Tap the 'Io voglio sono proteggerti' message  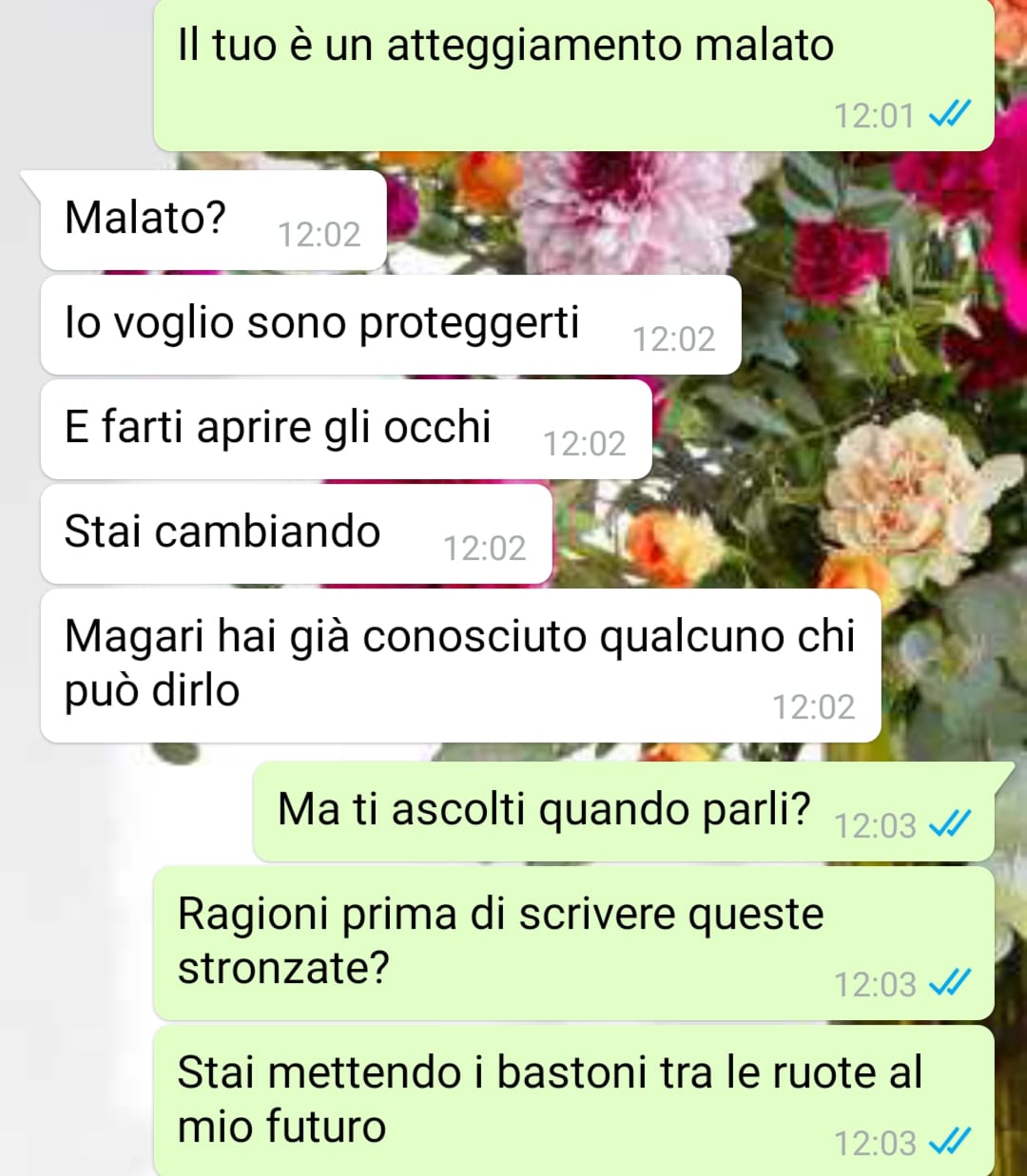[391, 325]
